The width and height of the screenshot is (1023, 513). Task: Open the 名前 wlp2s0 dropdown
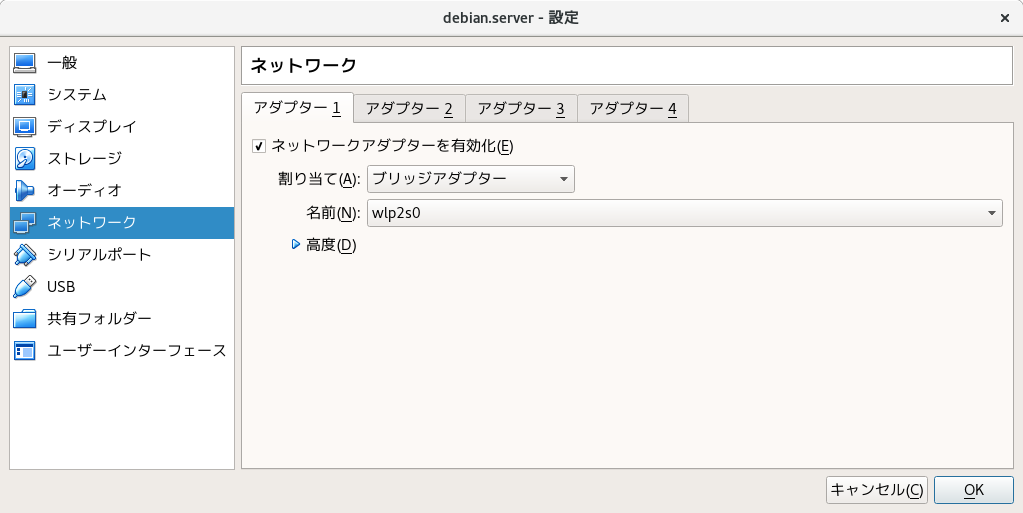click(684, 213)
